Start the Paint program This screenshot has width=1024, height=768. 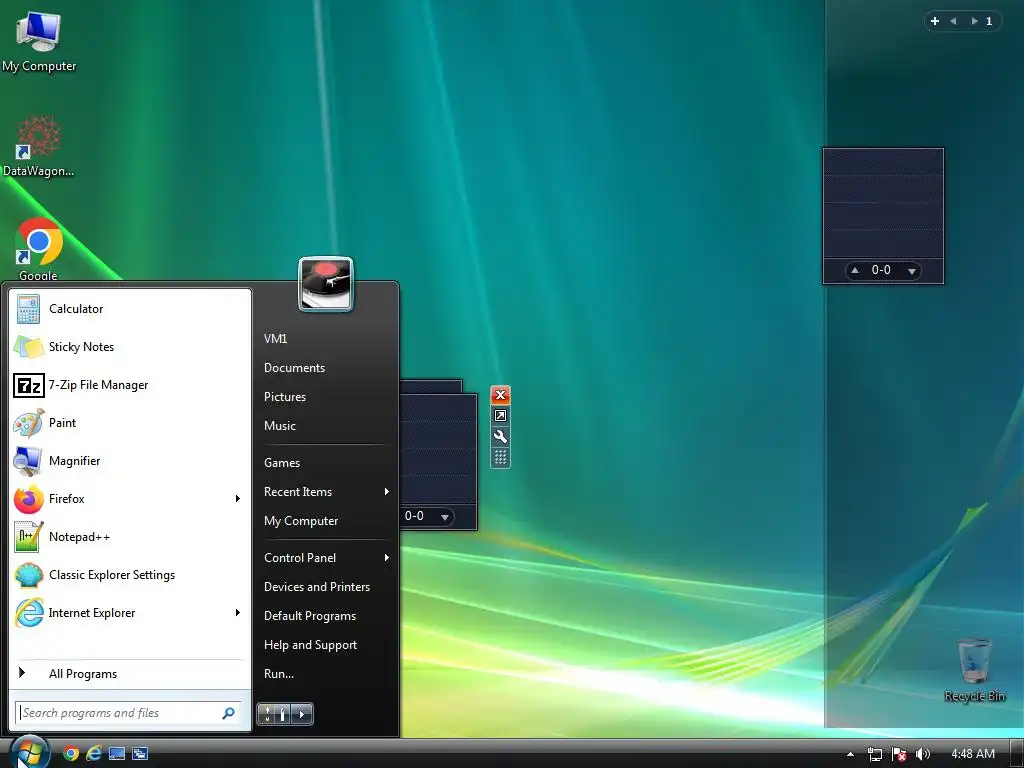coord(130,423)
